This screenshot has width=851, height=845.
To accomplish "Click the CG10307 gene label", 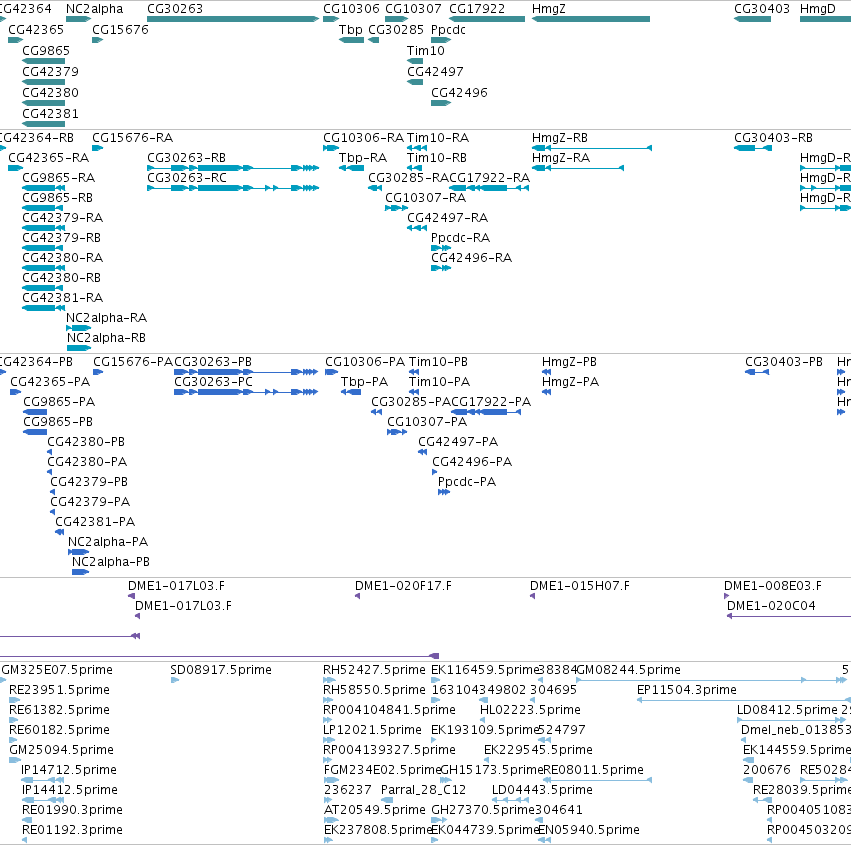I will click(413, 9).
